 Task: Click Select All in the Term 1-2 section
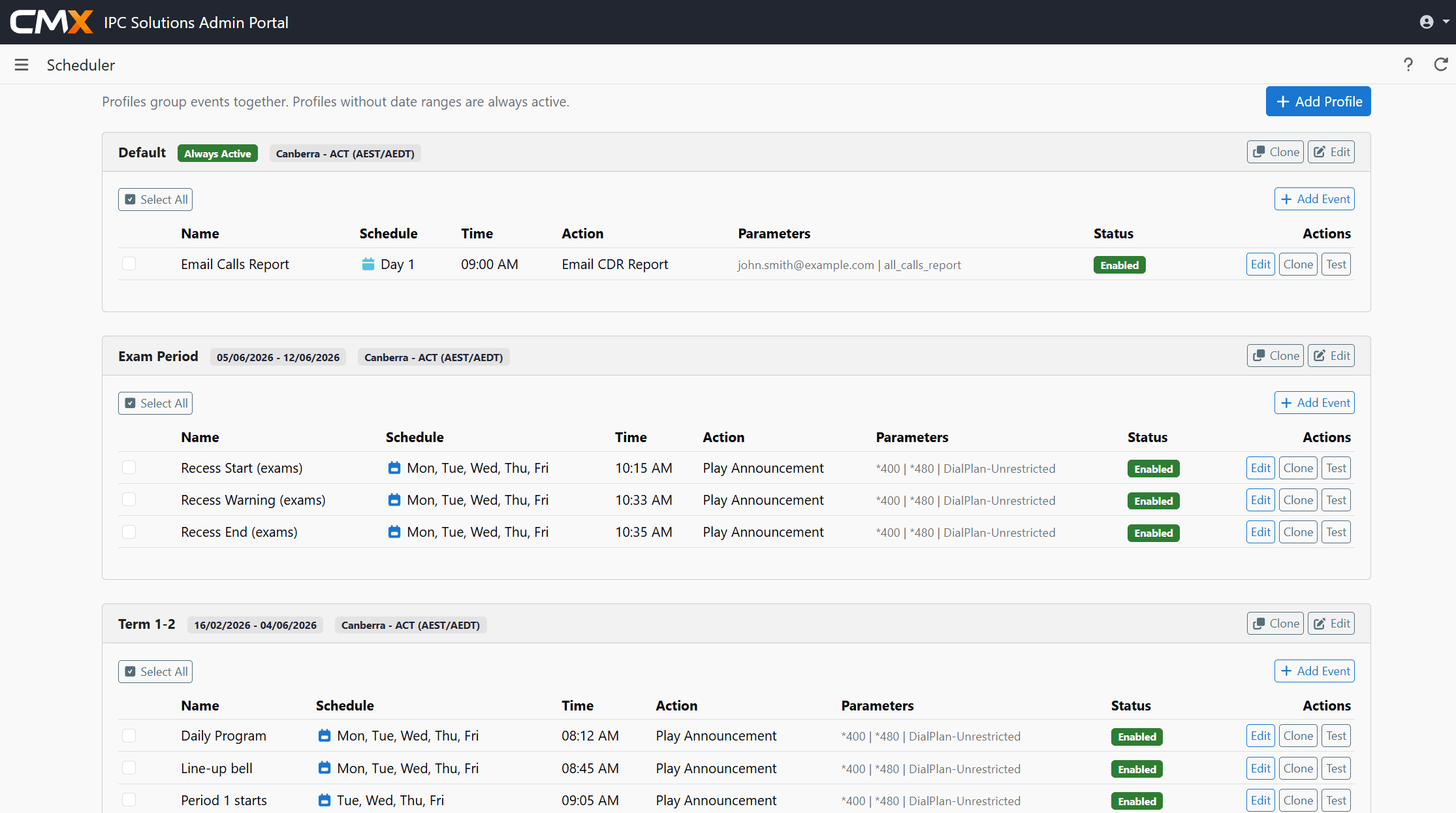click(155, 671)
